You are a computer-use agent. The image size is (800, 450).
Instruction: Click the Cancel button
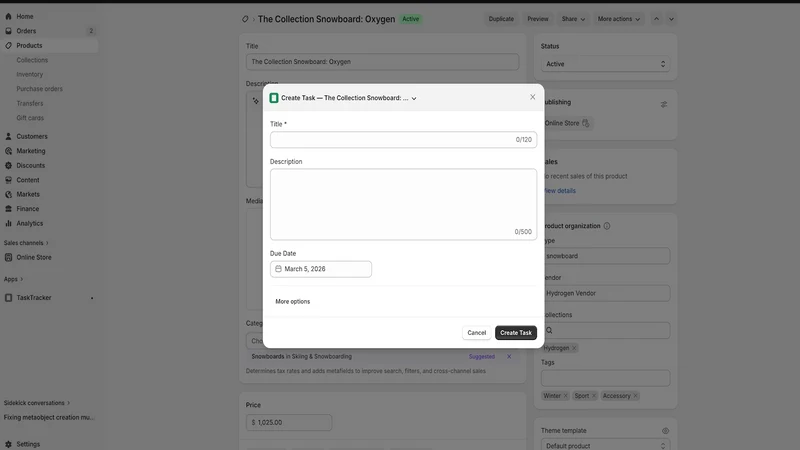coord(477,333)
